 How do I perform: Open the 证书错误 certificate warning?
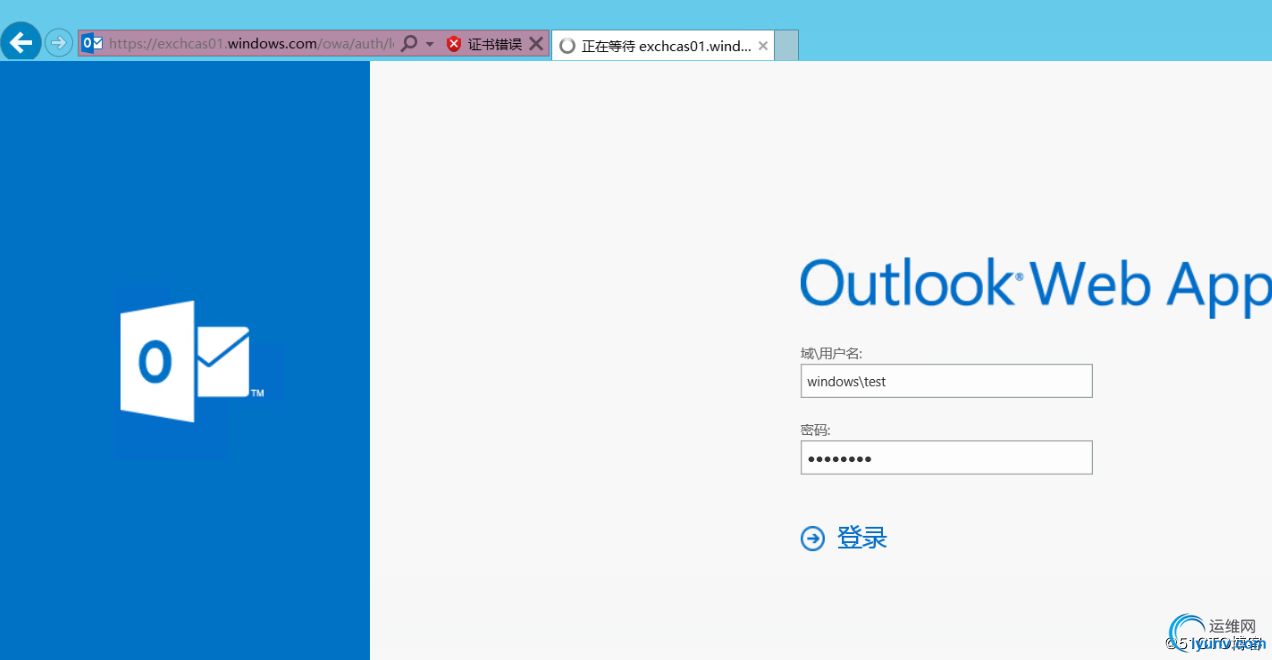[494, 44]
